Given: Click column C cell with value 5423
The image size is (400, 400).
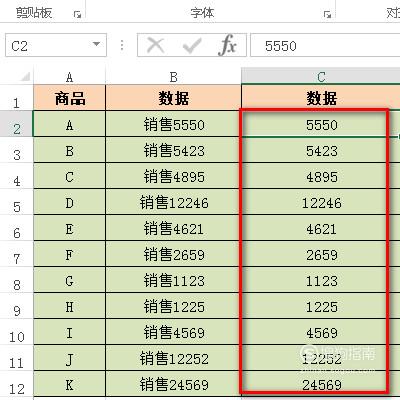Looking at the screenshot, I should point(321,150).
